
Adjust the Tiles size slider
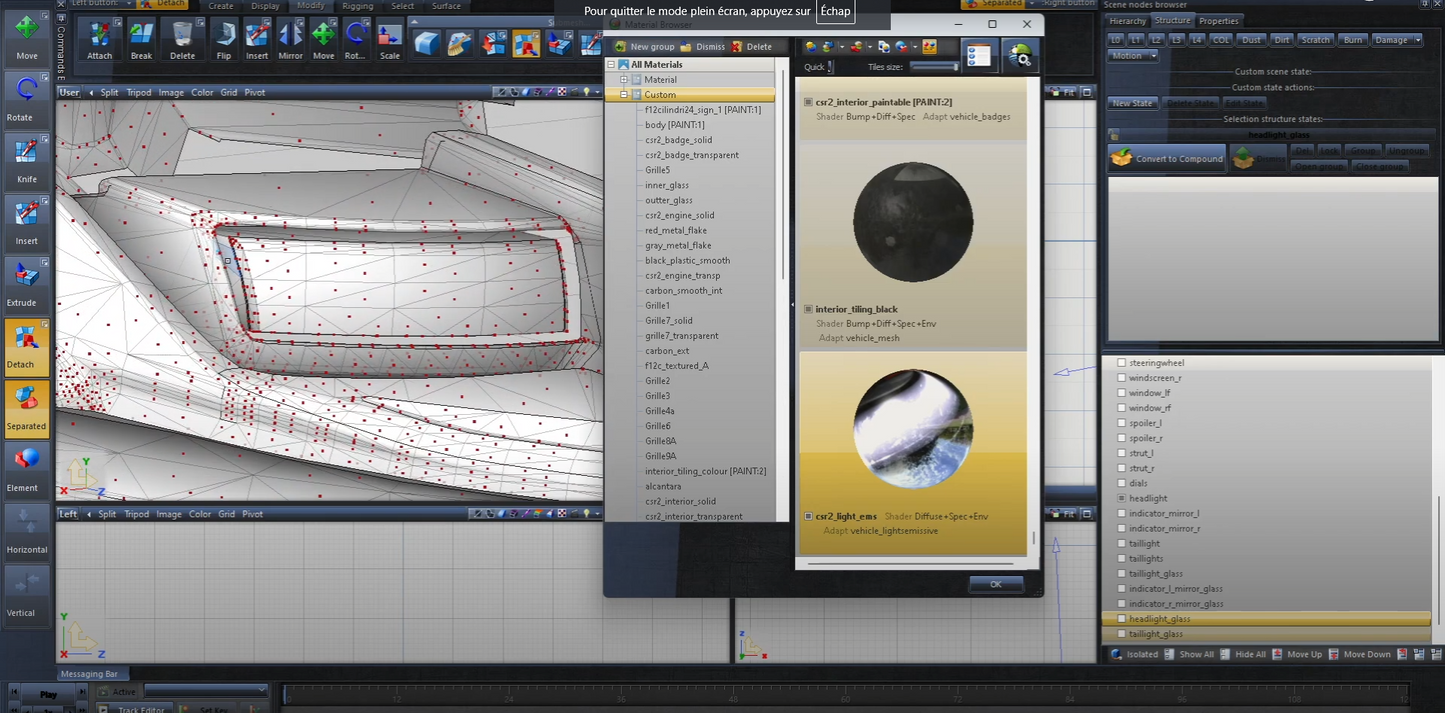[x=934, y=67]
